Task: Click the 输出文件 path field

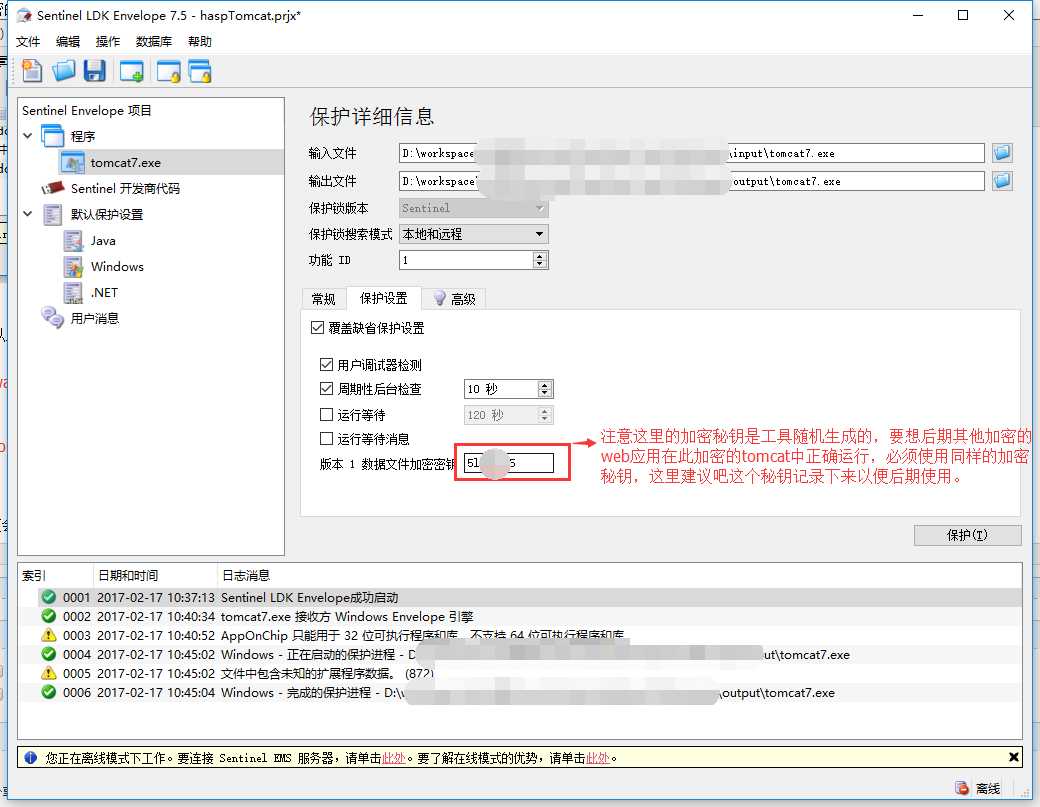Action: tap(692, 181)
